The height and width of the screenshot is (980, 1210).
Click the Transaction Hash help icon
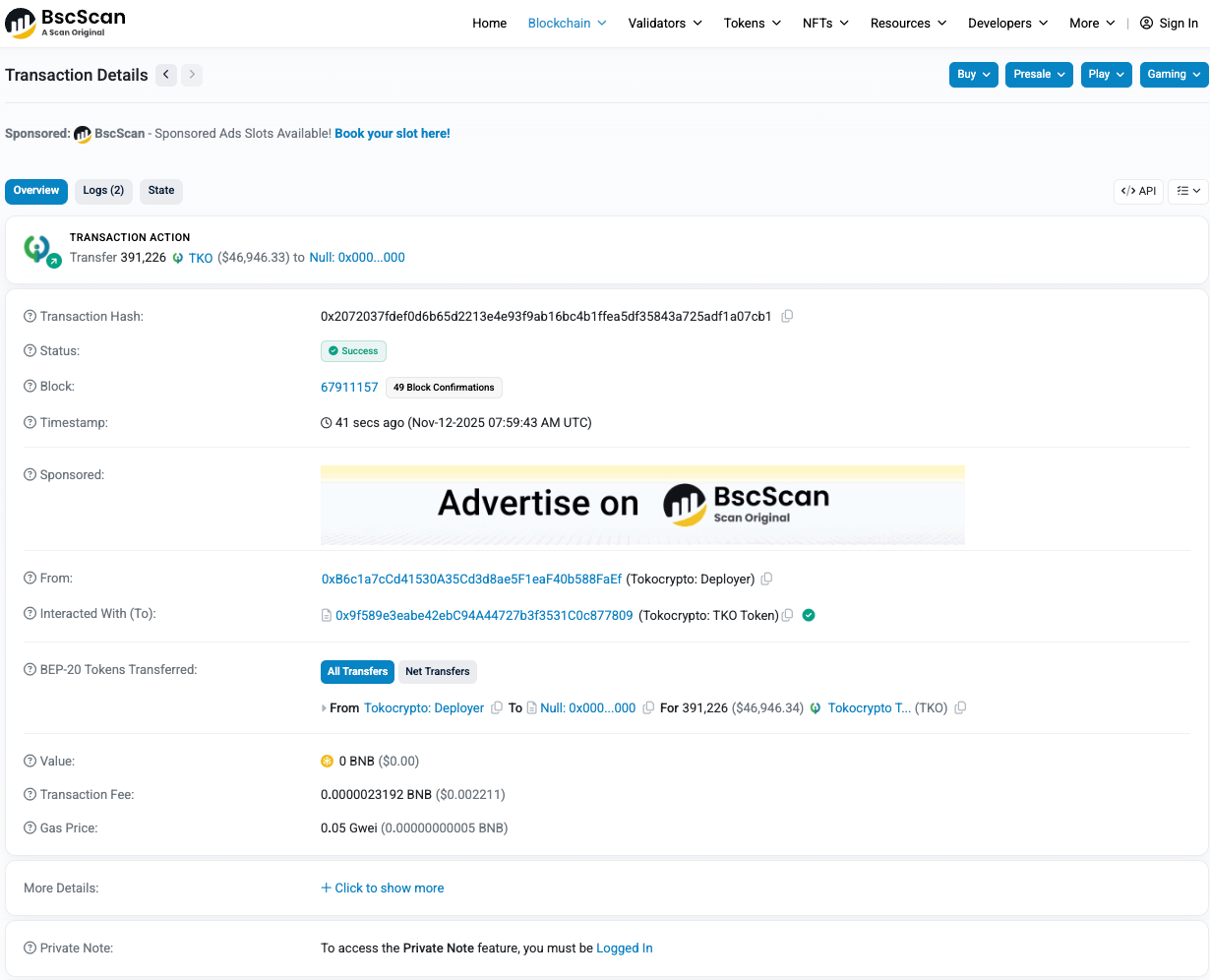(x=30, y=317)
